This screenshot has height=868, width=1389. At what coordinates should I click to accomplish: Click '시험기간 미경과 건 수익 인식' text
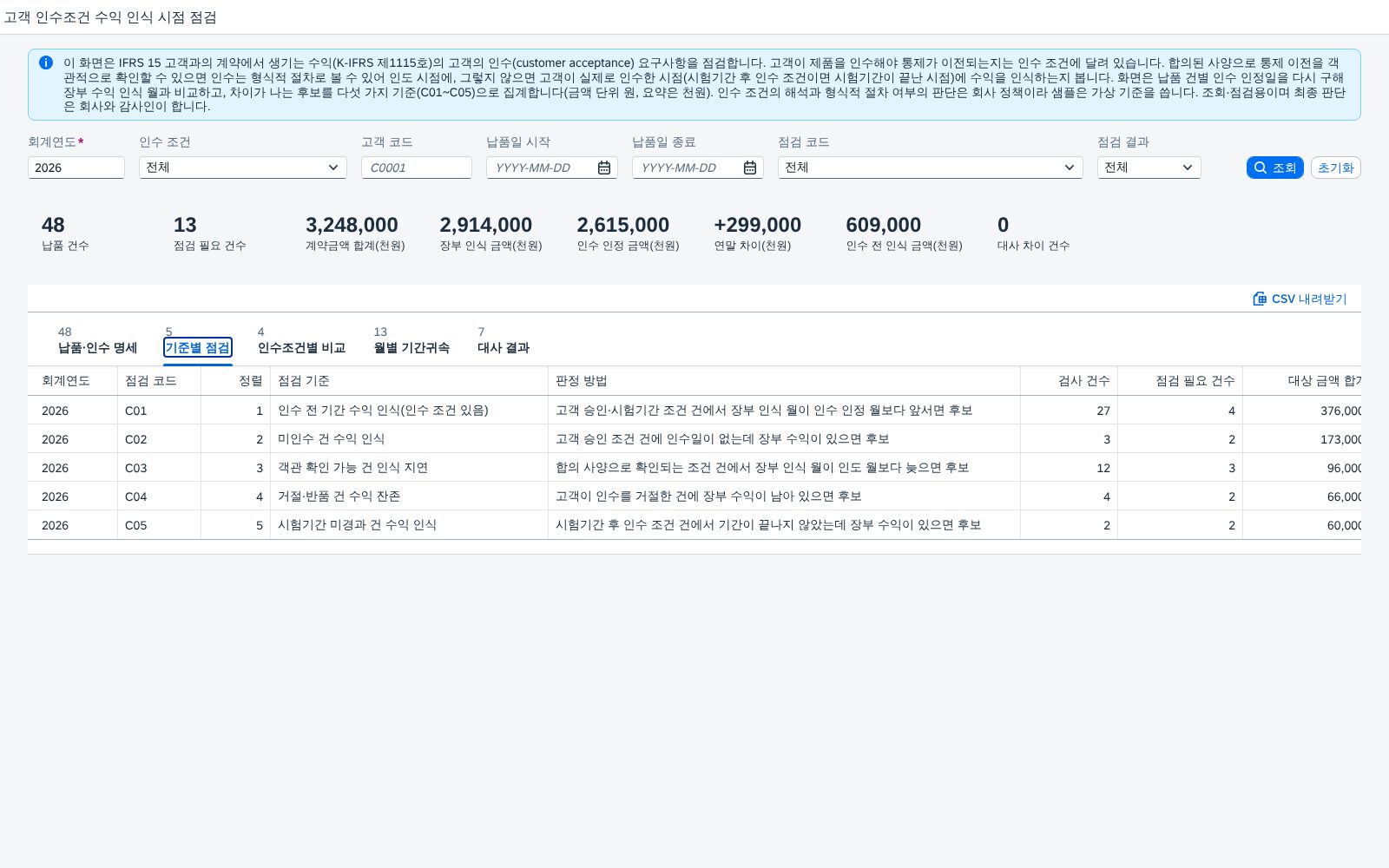(357, 525)
